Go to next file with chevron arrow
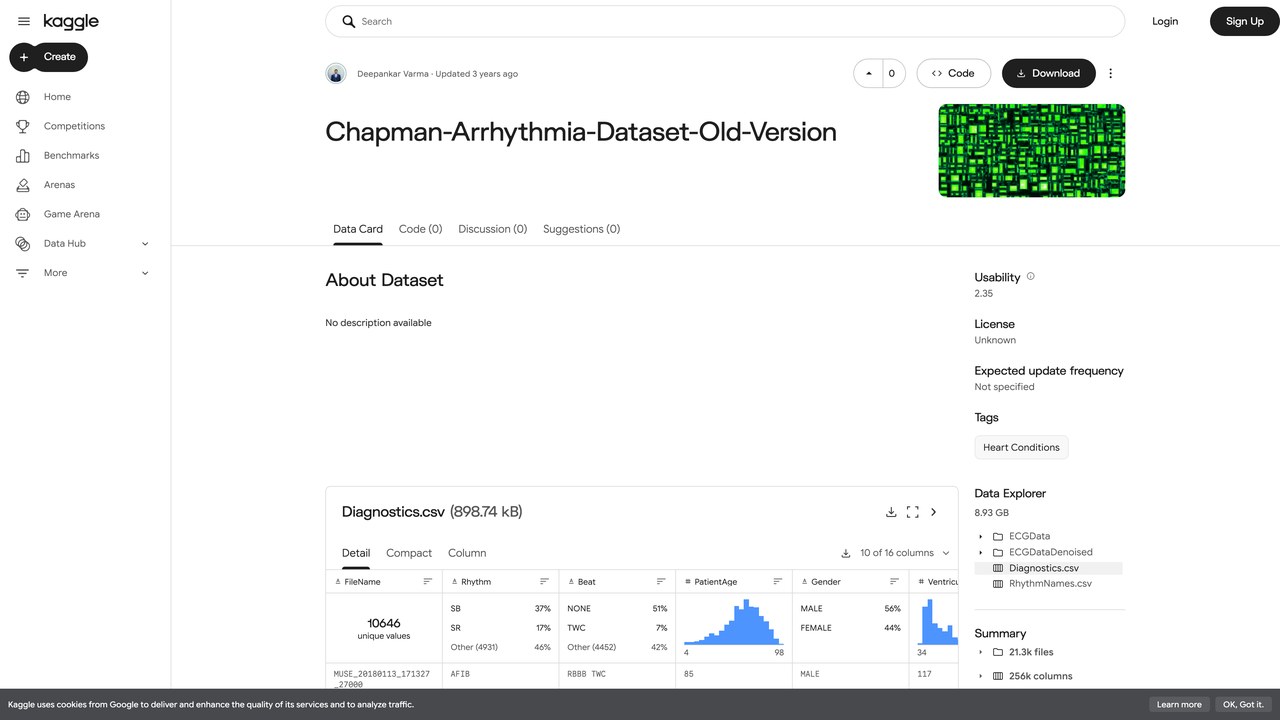 (934, 512)
